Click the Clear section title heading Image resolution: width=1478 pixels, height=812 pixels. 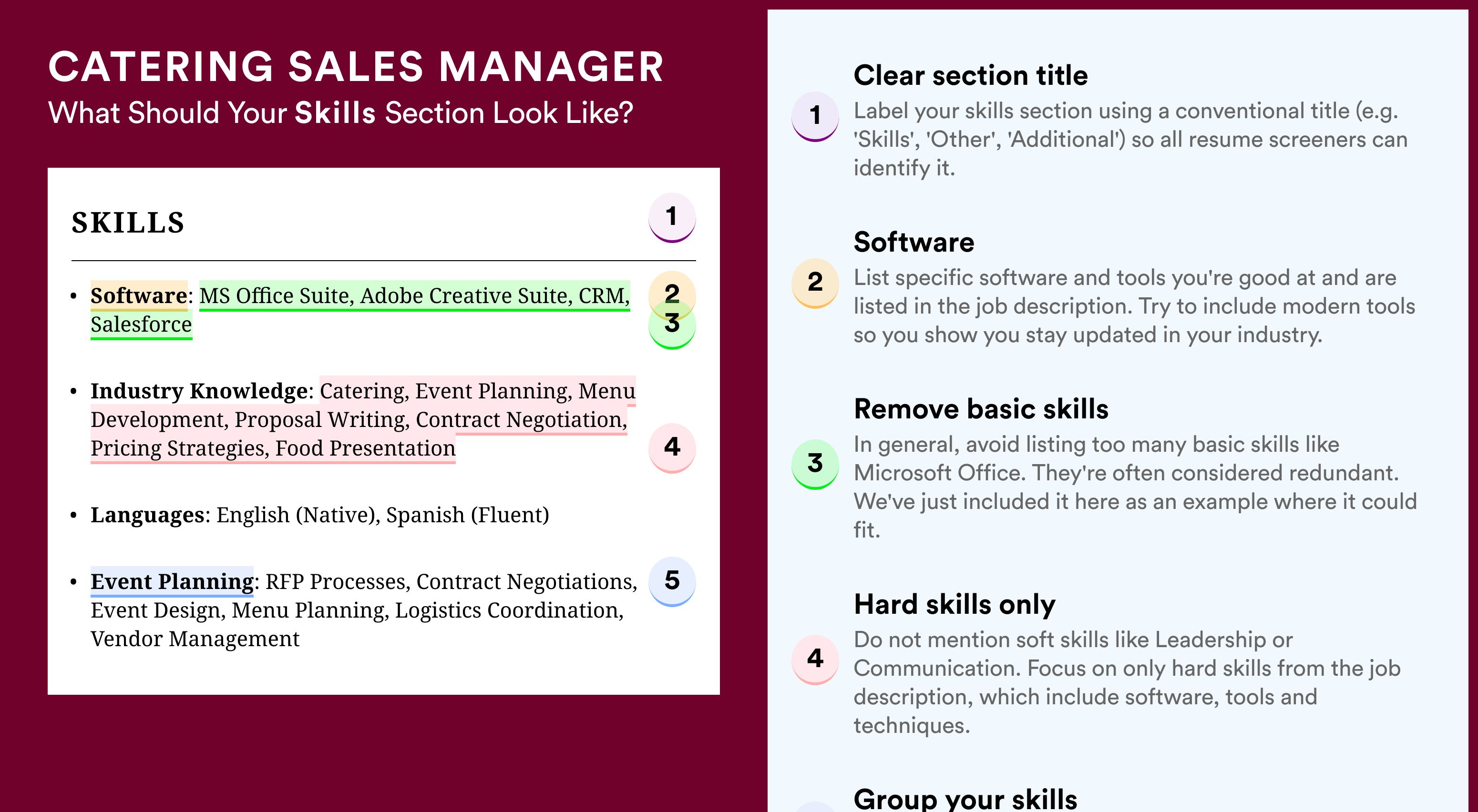pos(970,75)
